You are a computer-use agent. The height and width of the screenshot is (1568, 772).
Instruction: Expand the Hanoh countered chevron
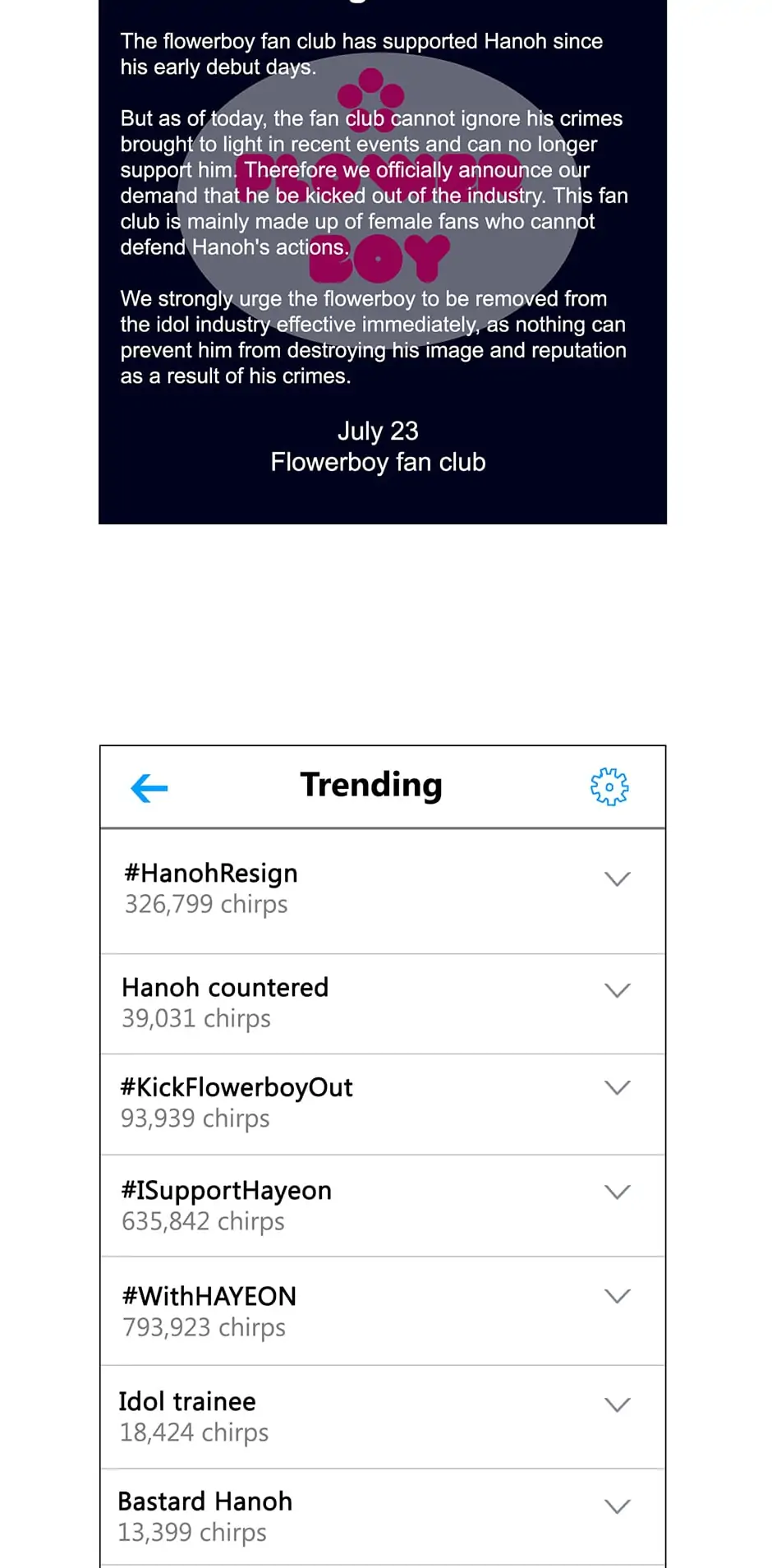coord(618,989)
